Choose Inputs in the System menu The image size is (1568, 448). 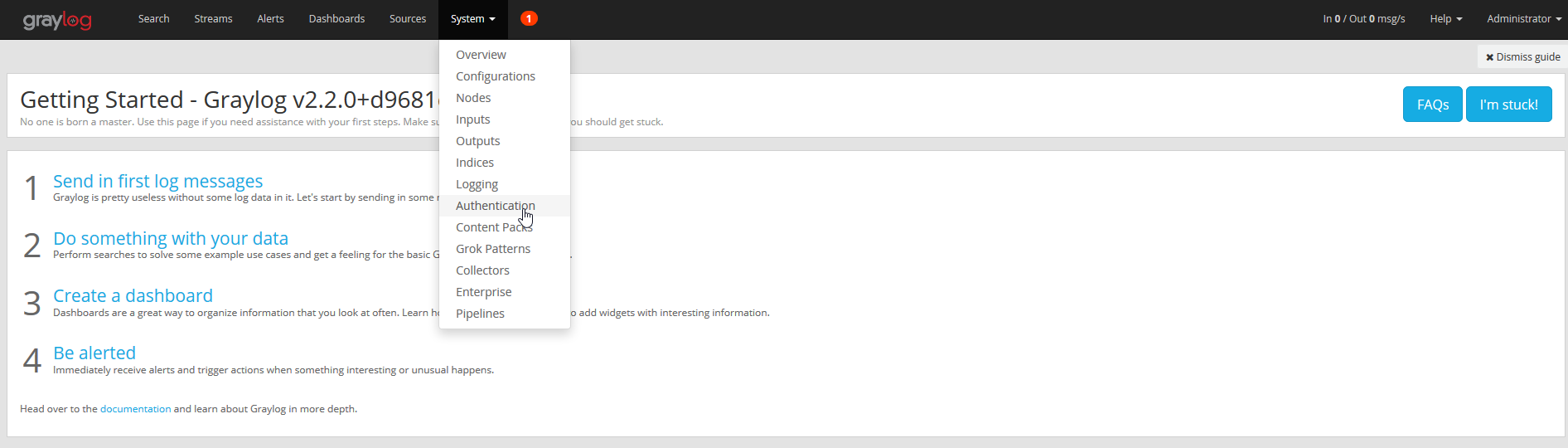point(505,119)
